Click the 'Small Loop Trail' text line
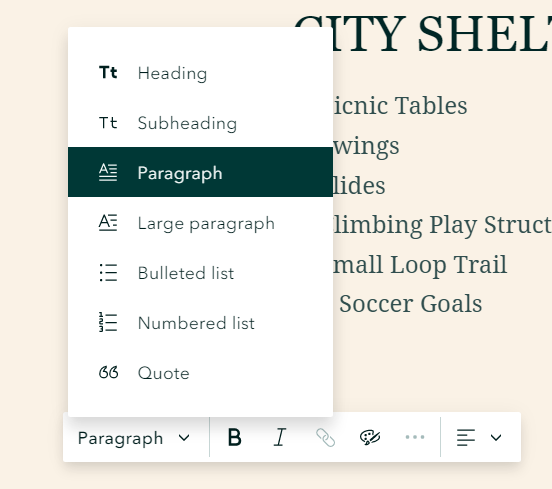Screen dimensions: 552x489 tap(420, 265)
